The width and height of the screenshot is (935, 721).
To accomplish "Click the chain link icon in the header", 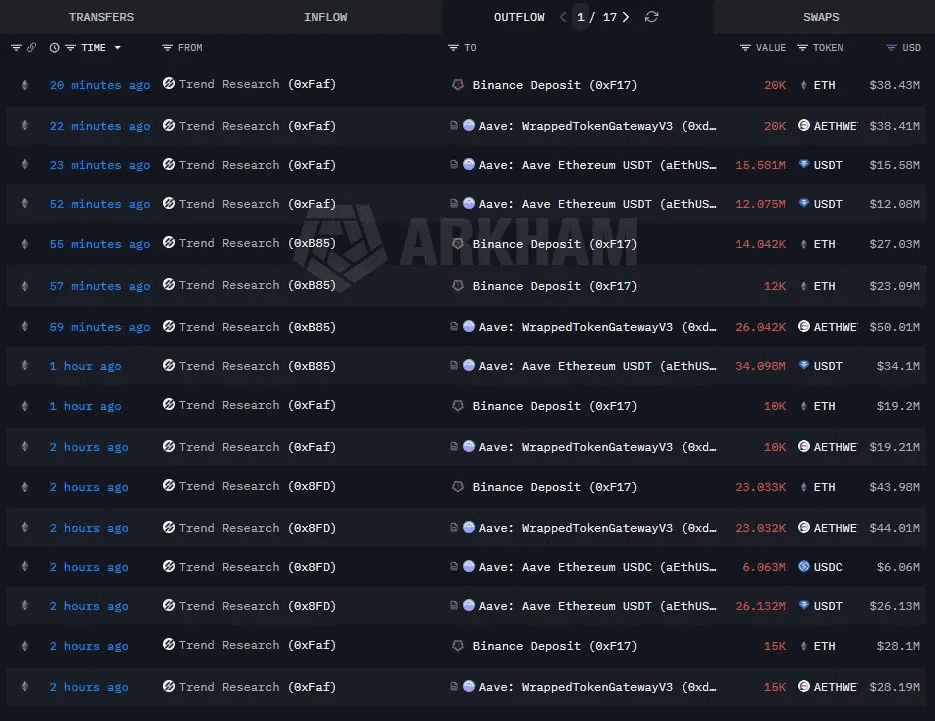I will [x=31, y=48].
